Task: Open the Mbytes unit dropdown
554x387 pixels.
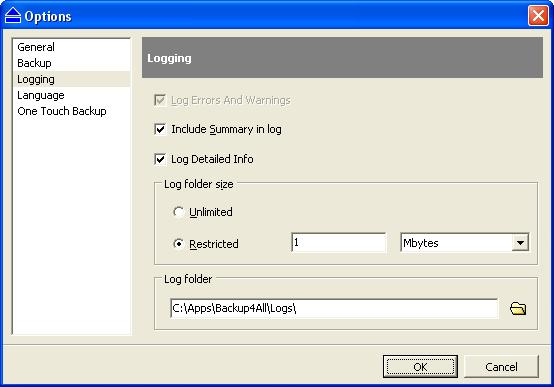Action: click(520, 242)
